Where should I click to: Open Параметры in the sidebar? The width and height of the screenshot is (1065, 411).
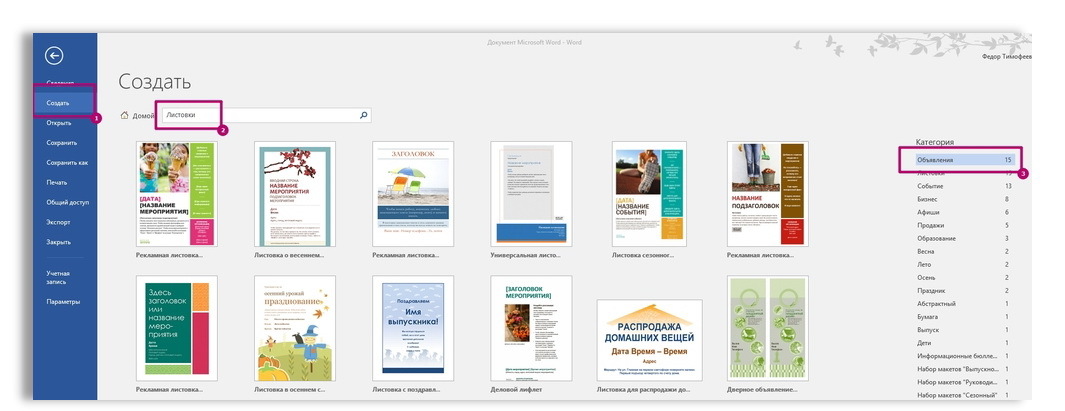click(62, 301)
